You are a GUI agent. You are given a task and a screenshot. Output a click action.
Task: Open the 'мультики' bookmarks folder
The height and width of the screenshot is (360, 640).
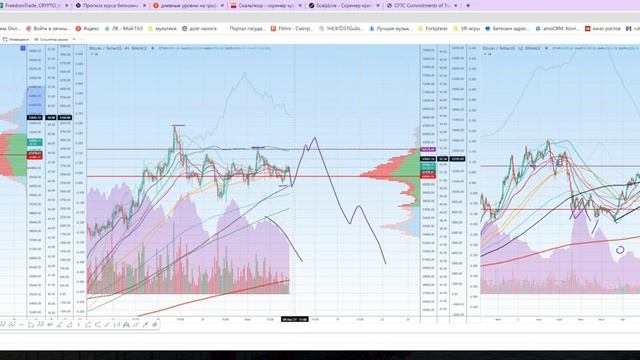pyautogui.click(x=162, y=29)
